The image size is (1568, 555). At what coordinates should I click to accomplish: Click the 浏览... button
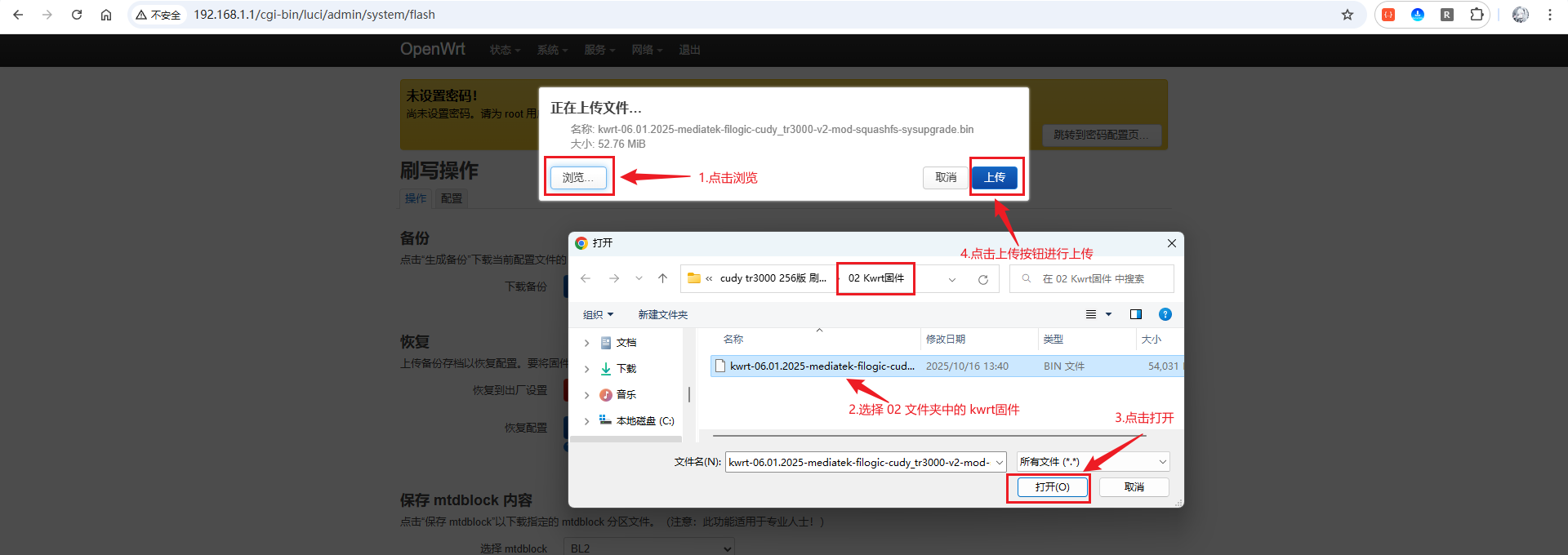[x=578, y=177]
